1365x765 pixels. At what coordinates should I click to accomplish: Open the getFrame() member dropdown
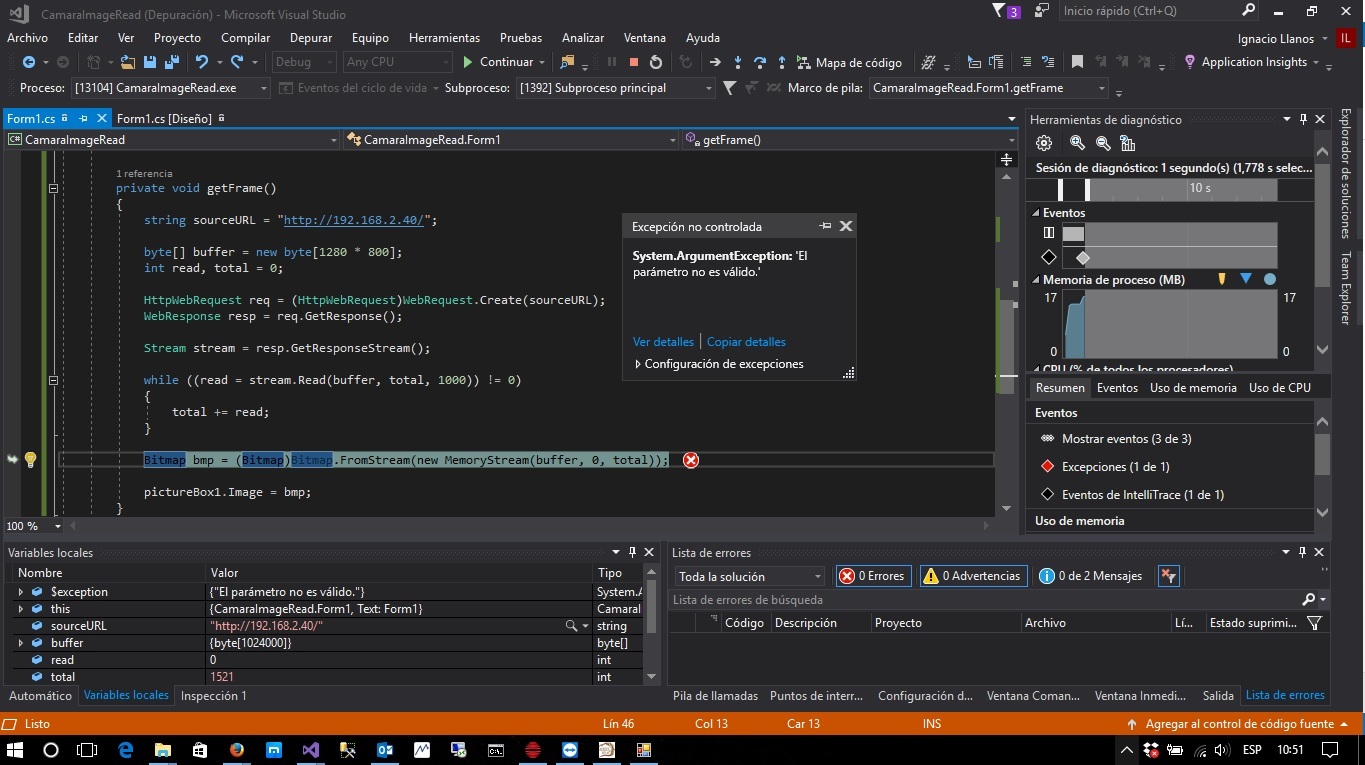[849, 140]
